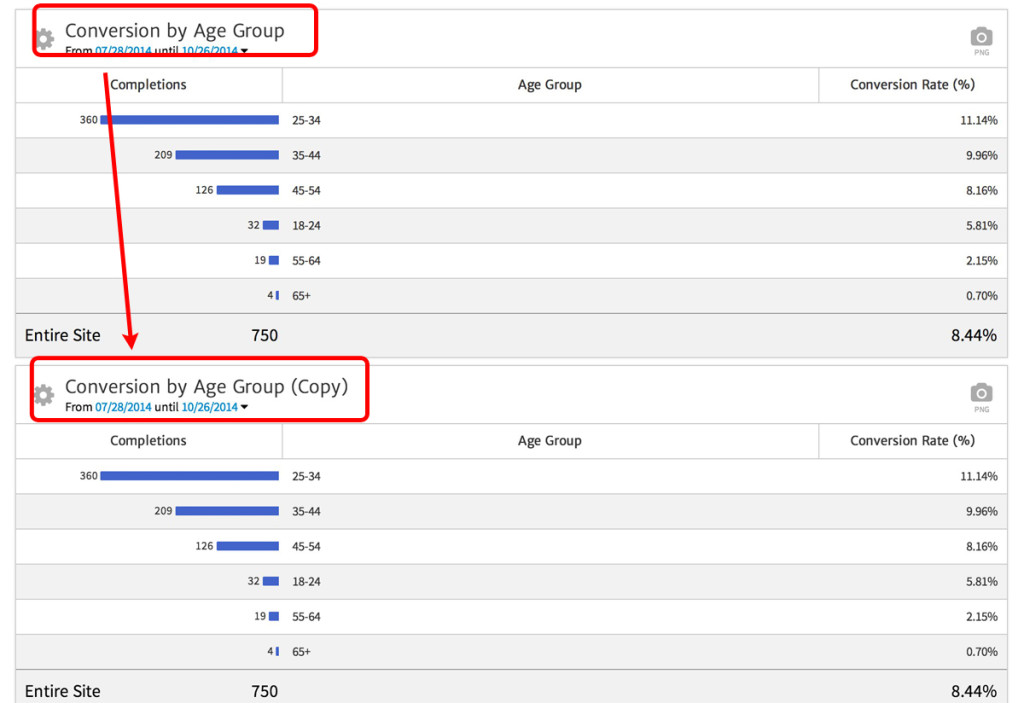
Task: Click the PNG camera icon in the (Copy) widget
Action: pyautogui.click(x=981, y=394)
